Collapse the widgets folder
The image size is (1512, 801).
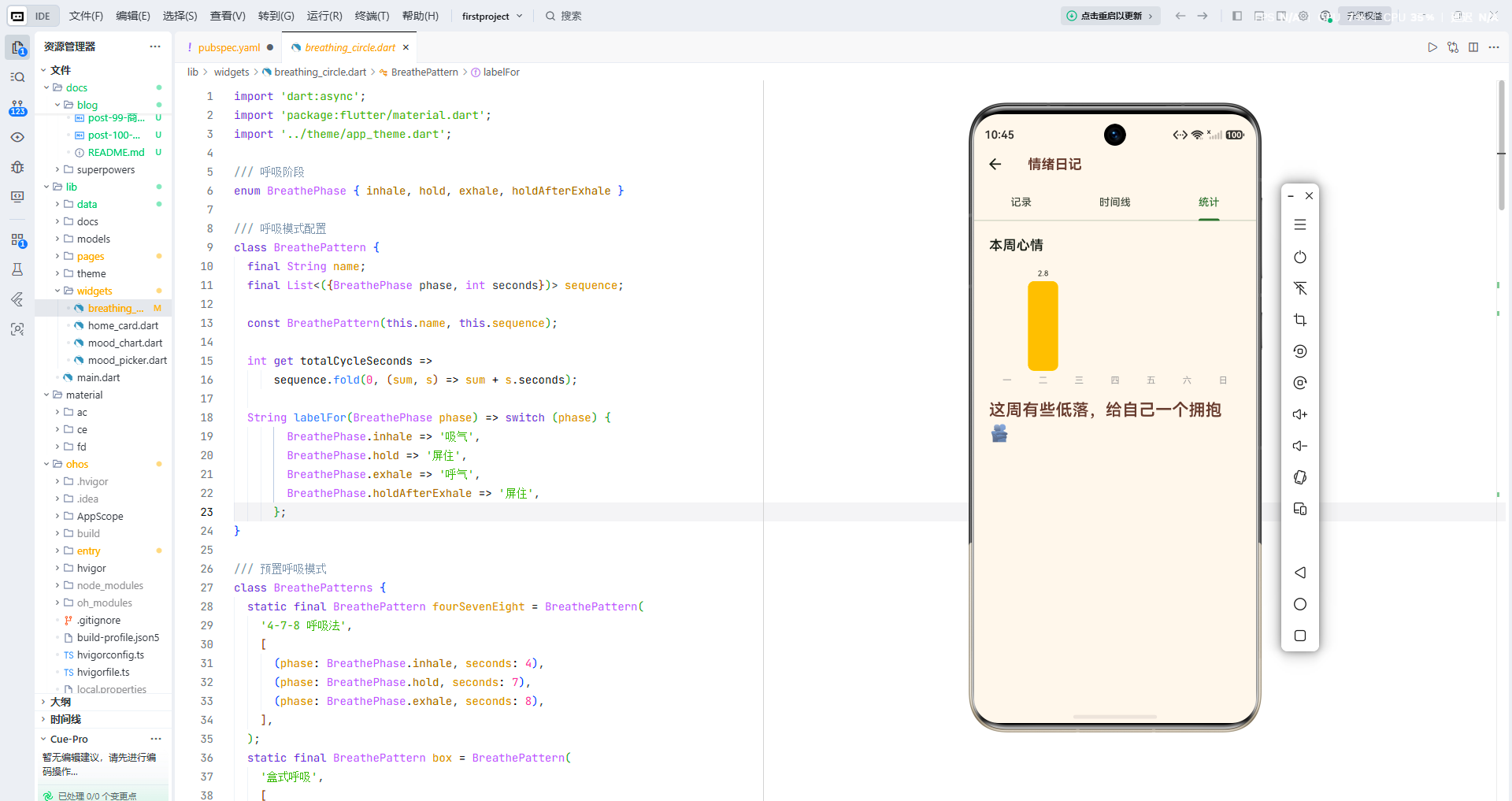click(57, 291)
